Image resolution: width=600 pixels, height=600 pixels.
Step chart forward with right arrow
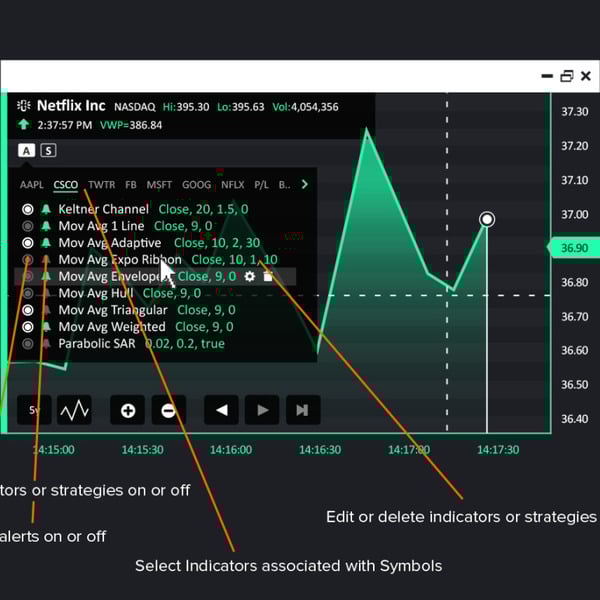(x=262, y=410)
